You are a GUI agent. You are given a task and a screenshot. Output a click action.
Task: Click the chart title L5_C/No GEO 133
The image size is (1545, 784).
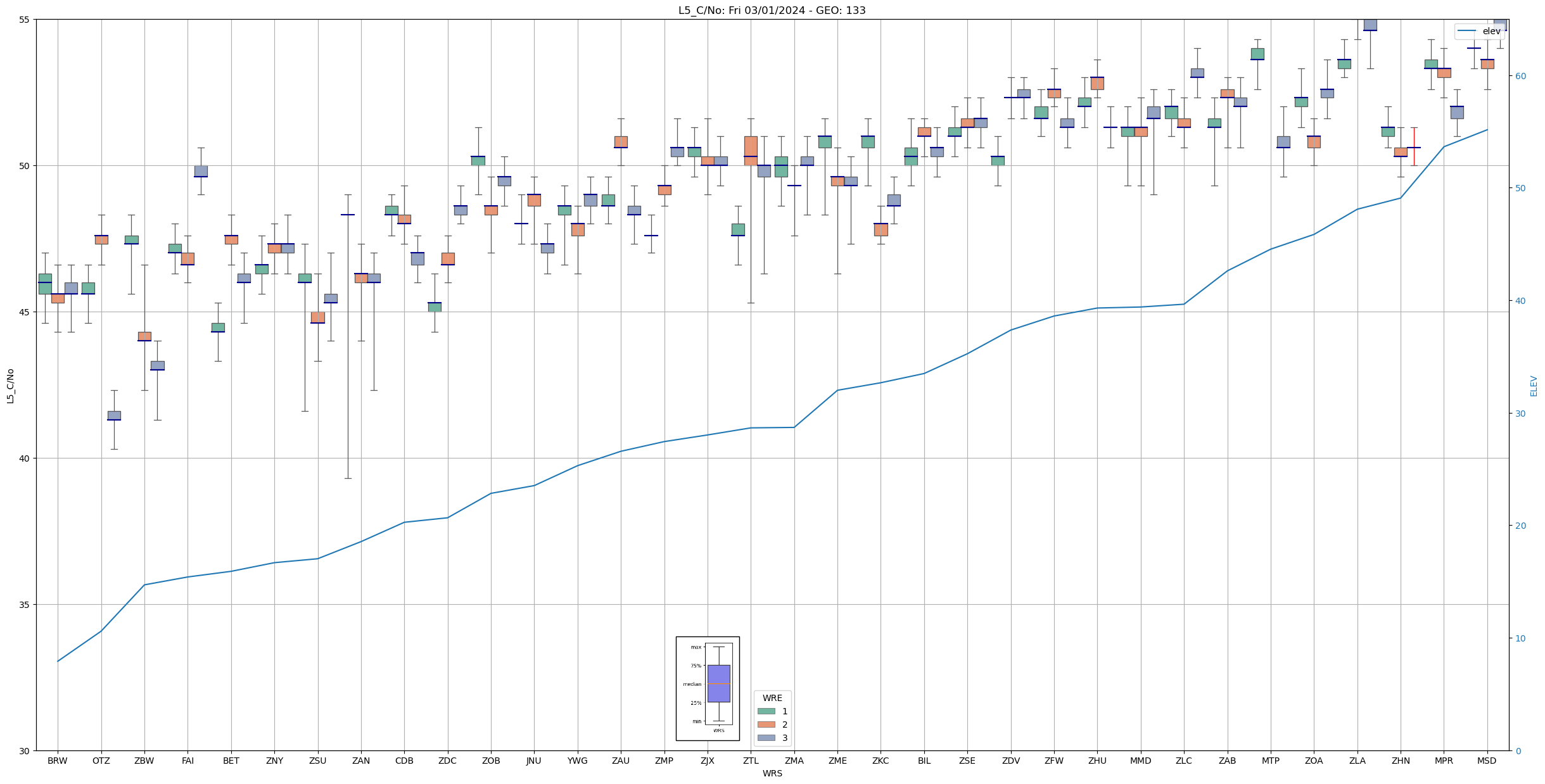point(772,10)
